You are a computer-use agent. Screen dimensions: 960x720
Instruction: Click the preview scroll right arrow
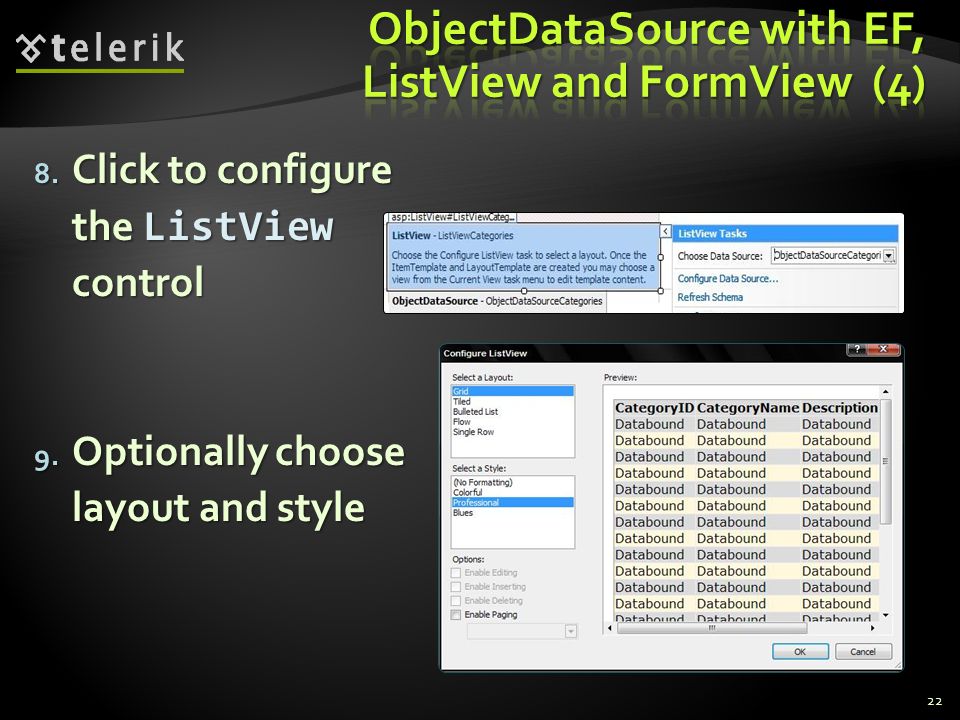(872, 628)
